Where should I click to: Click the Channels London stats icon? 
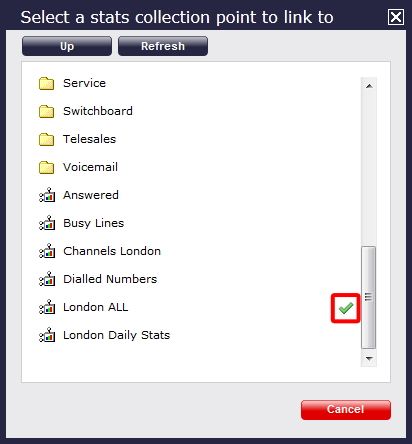[47, 251]
